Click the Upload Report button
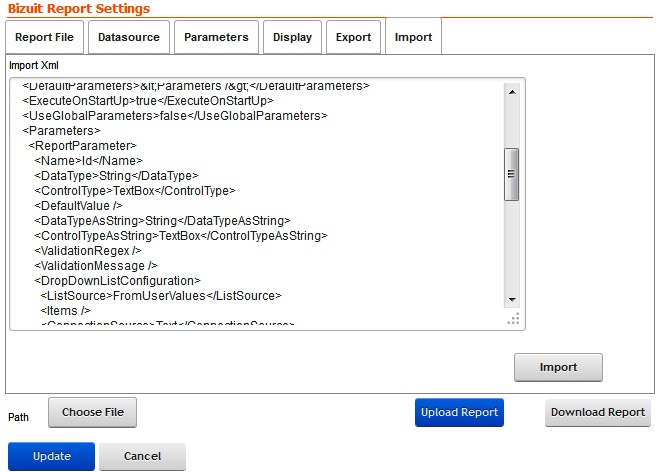The width and height of the screenshot is (659, 472). 459,412
